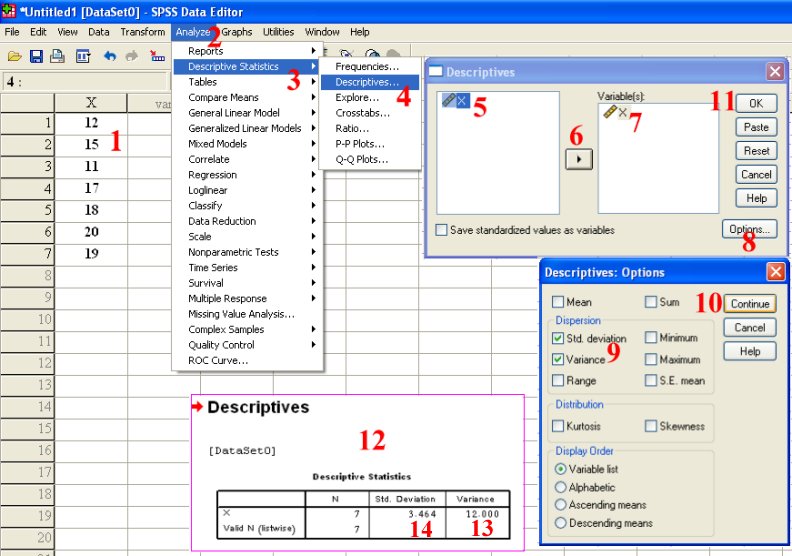792x556 pixels.
Task: Click the Dialog Recall toolbar icon
Action: 83,56
